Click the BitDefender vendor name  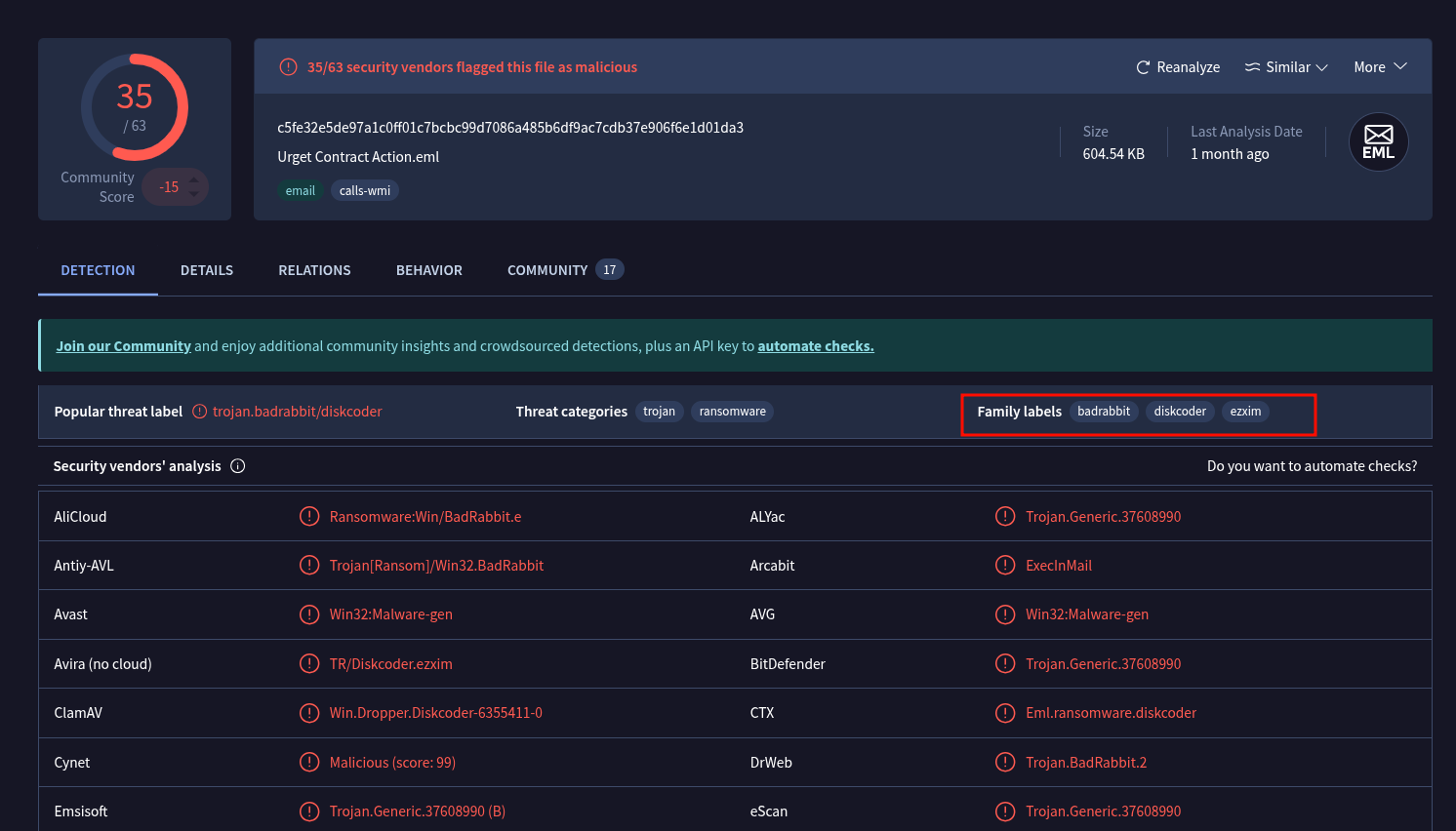788,664
